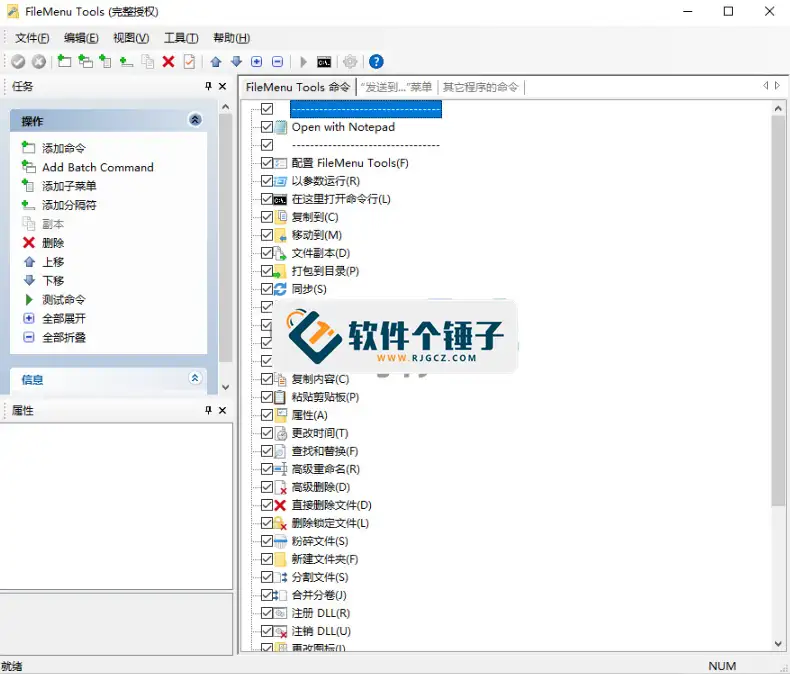Image resolution: width=790 pixels, height=674 pixels.
Task: Click tab scroll left arrow
Action: [x=765, y=86]
